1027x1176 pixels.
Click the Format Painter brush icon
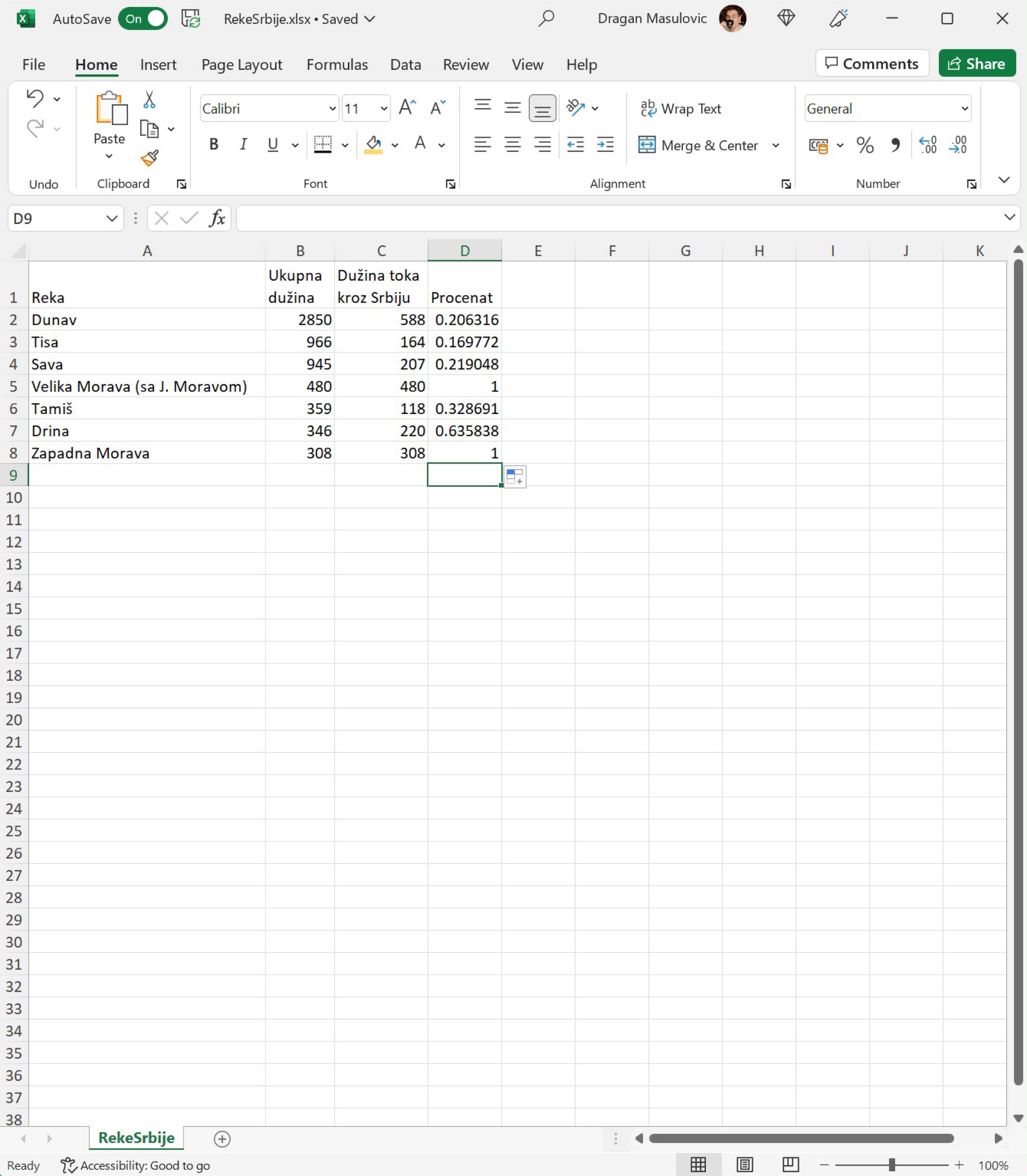tap(149, 158)
